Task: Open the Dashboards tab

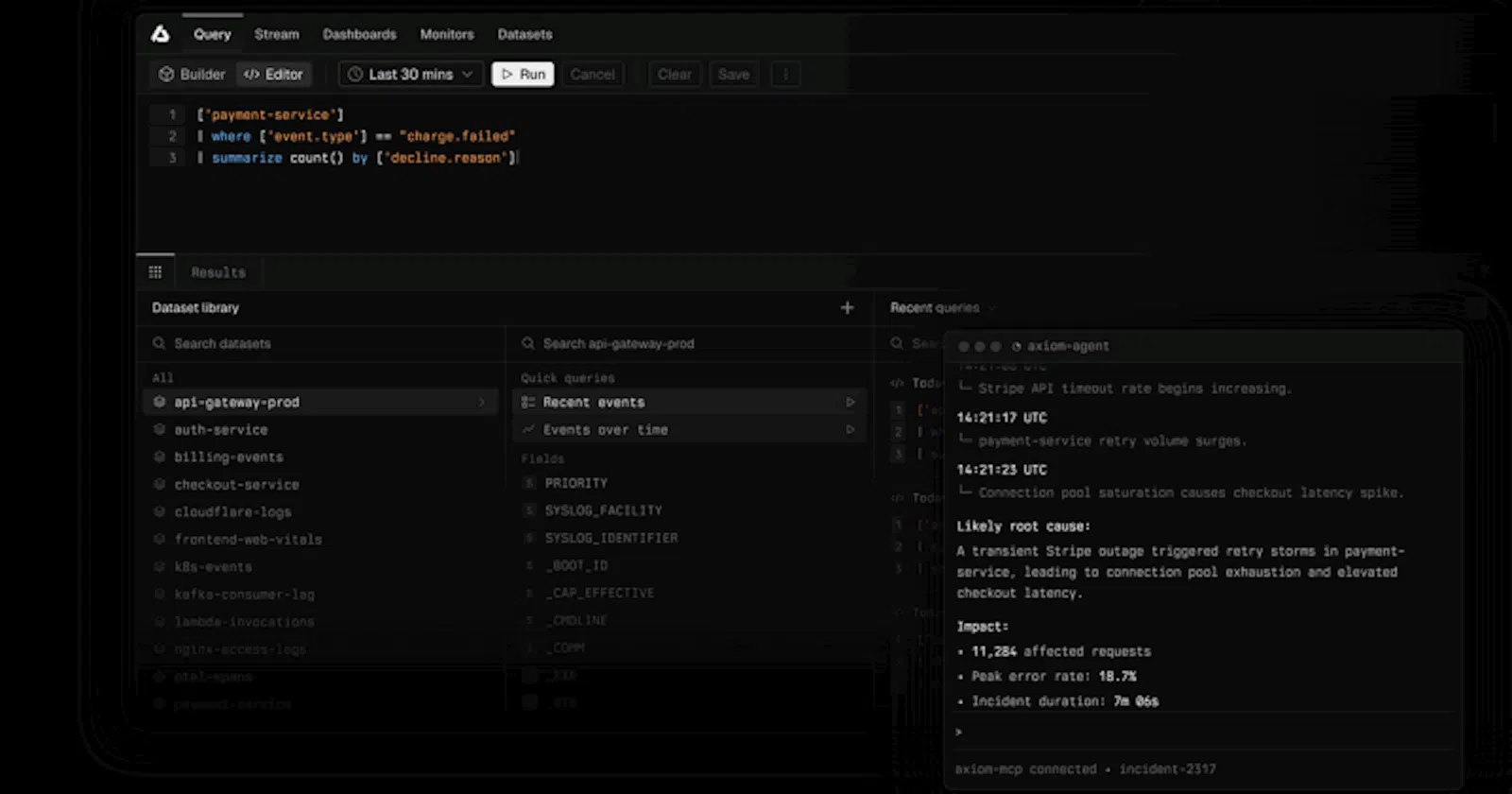Action: point(360,34)
